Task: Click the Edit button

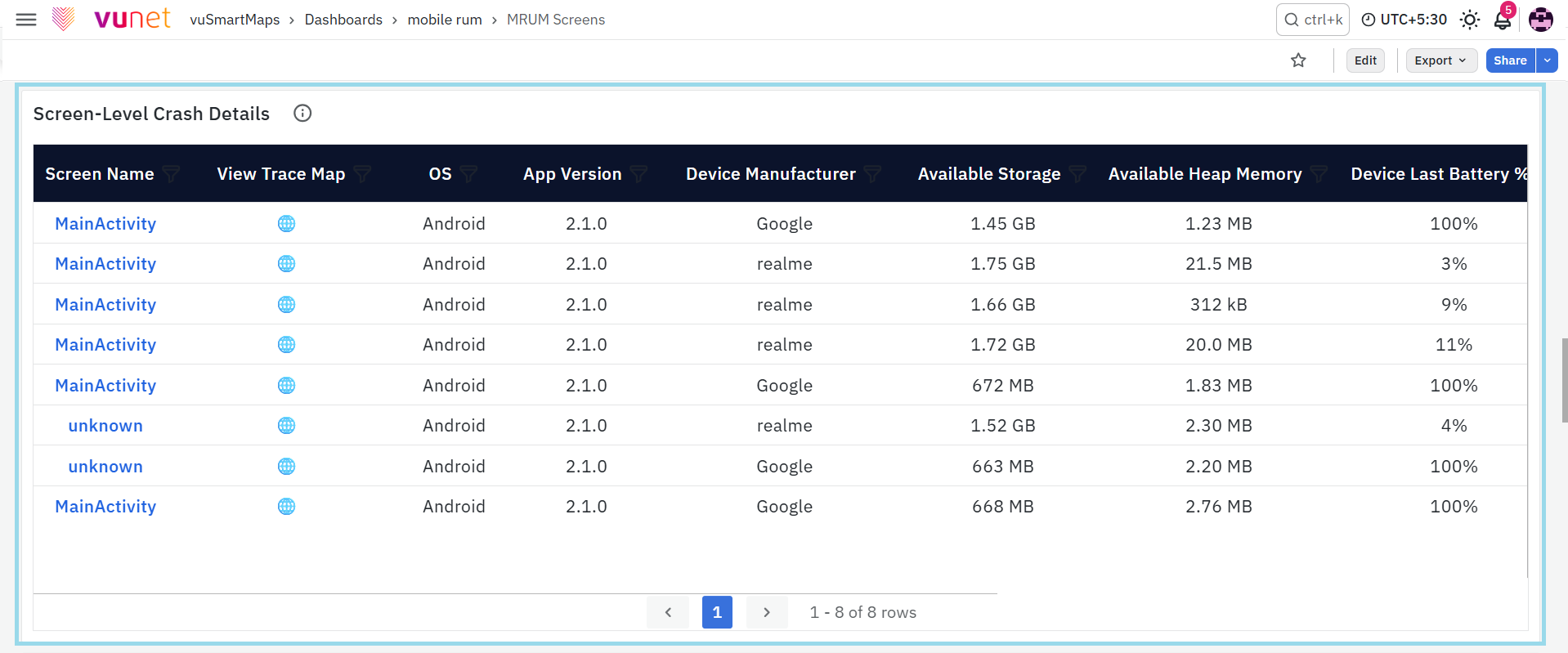Action: pos(1365,60)
